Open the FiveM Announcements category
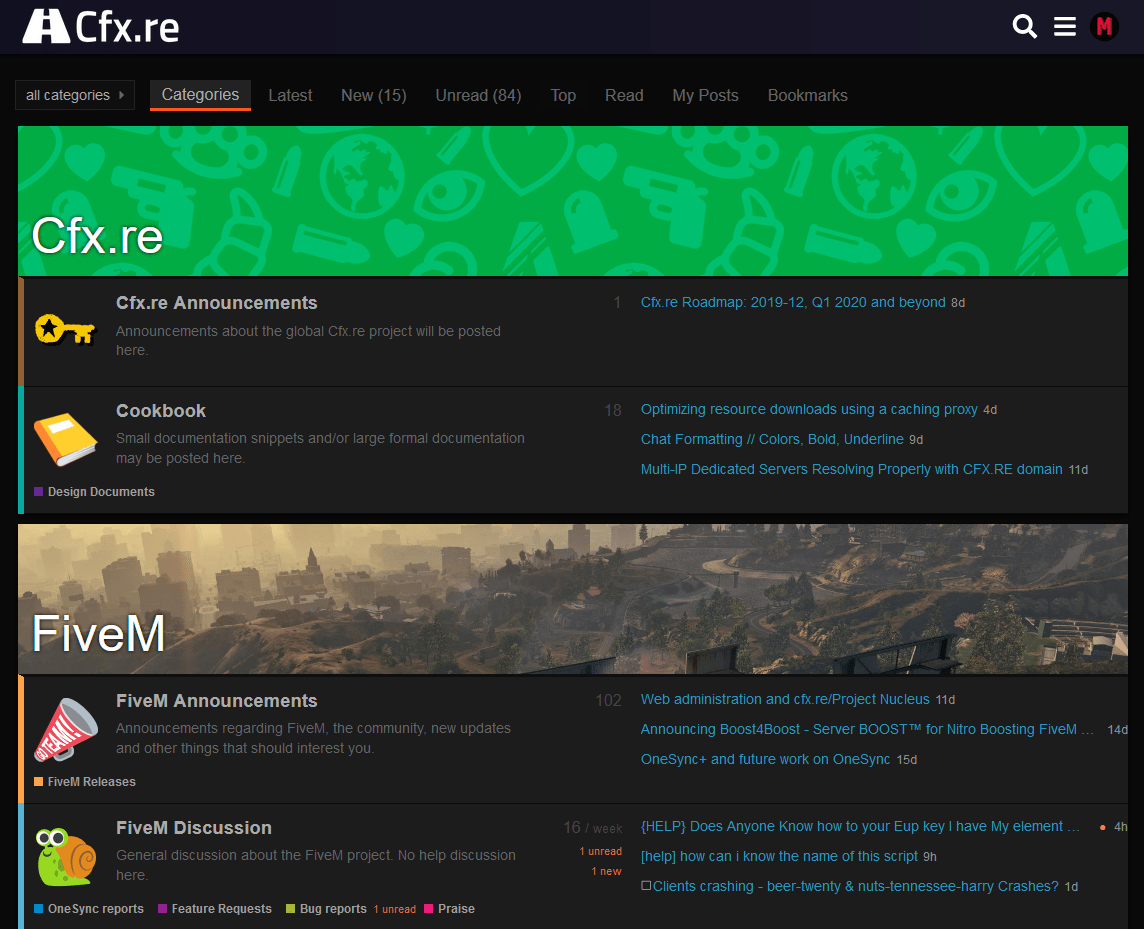This screenshot has height=929, width=1144. [x=217, y=701]
